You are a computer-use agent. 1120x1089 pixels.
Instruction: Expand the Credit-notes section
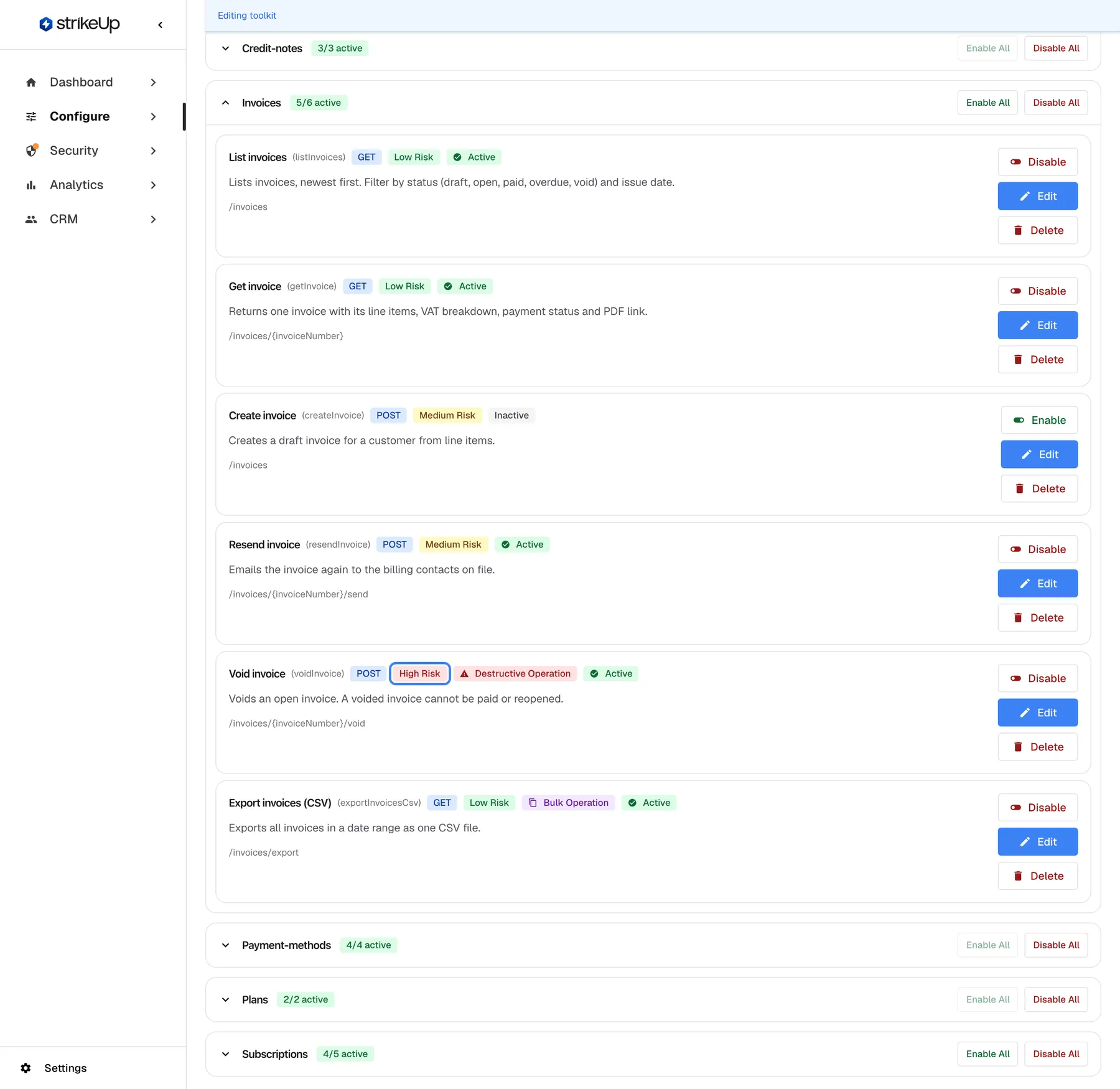click(x=226, y=49)
